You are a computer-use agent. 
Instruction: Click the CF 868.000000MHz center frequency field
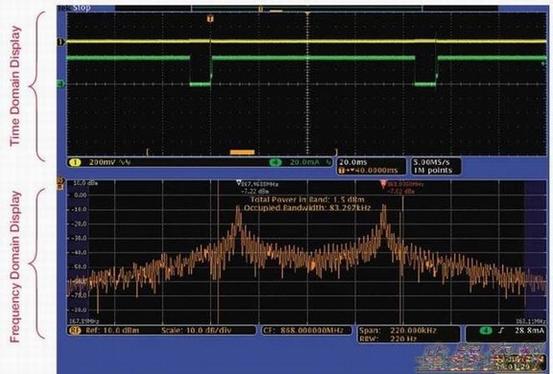[307, 331]
